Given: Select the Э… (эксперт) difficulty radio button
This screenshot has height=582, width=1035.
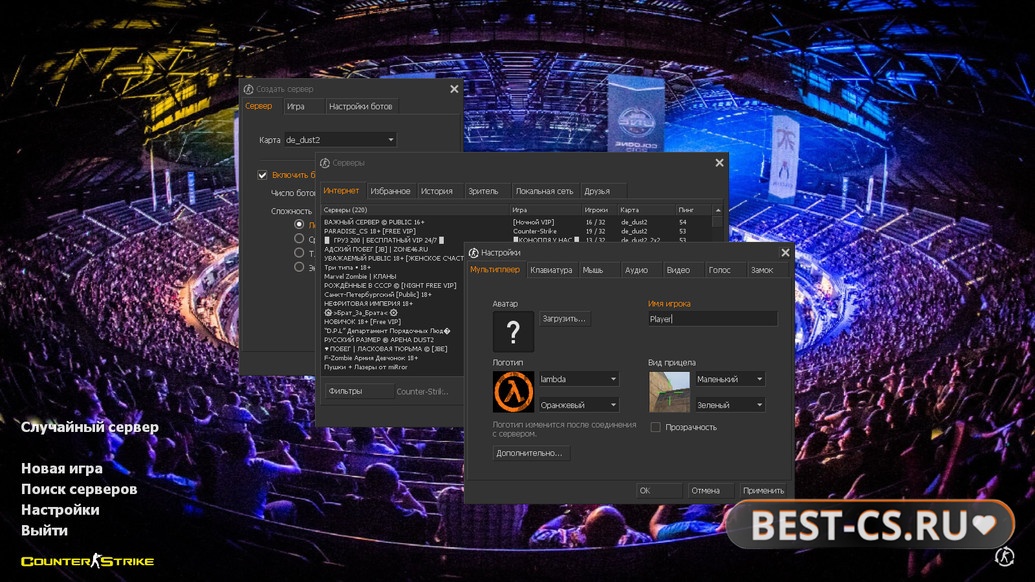Looking at the screenshot, I should click(299, 267).
